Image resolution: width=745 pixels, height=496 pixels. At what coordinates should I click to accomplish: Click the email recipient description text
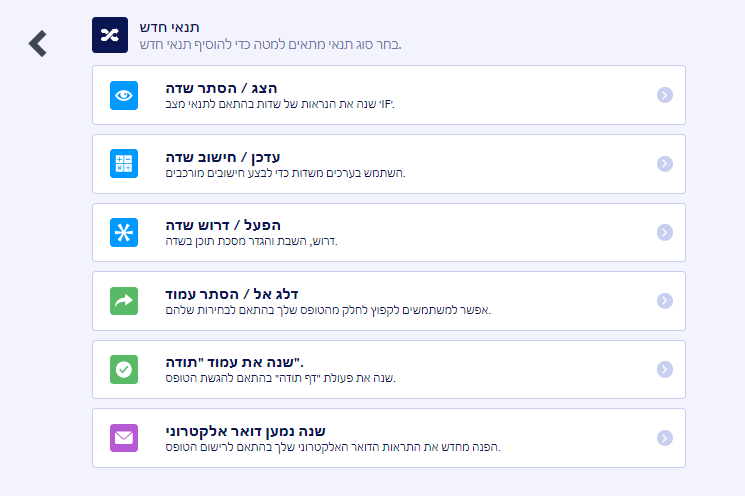(332, 446)
